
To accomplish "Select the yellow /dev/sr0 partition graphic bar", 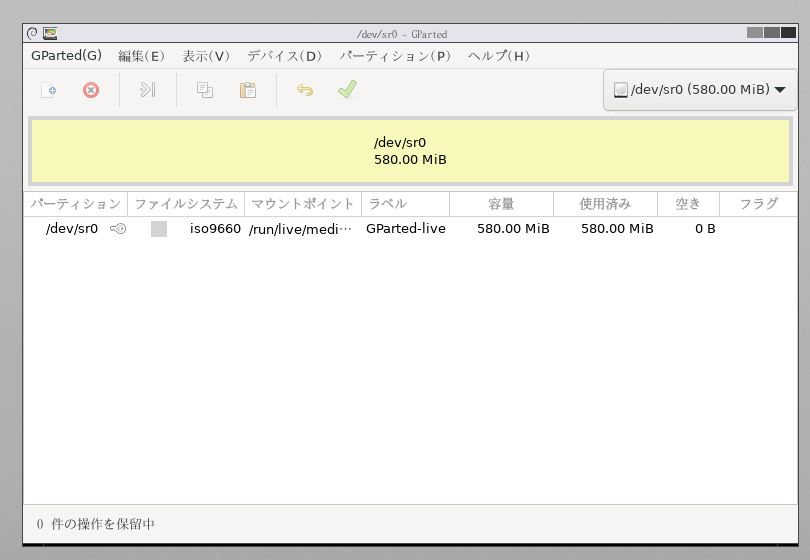I will coord(410,151).
